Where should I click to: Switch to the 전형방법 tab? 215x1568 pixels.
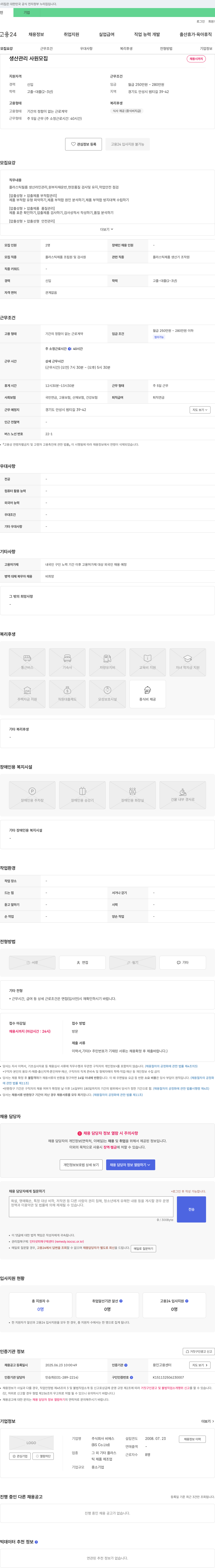click(x=166, y=49)
